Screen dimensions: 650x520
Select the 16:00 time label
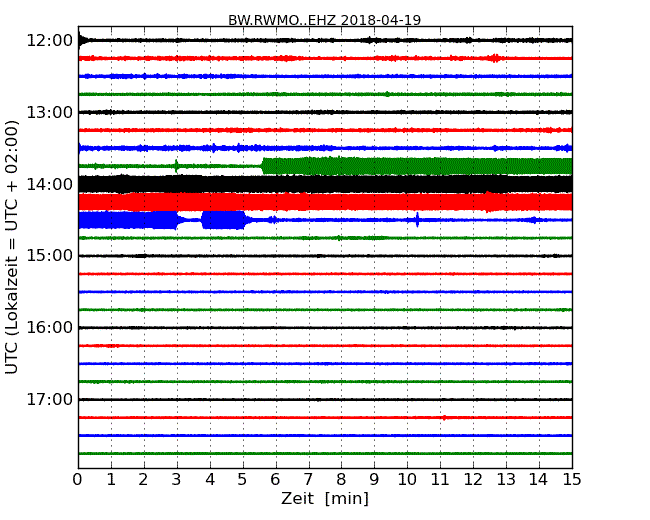[x=50, y=328]
